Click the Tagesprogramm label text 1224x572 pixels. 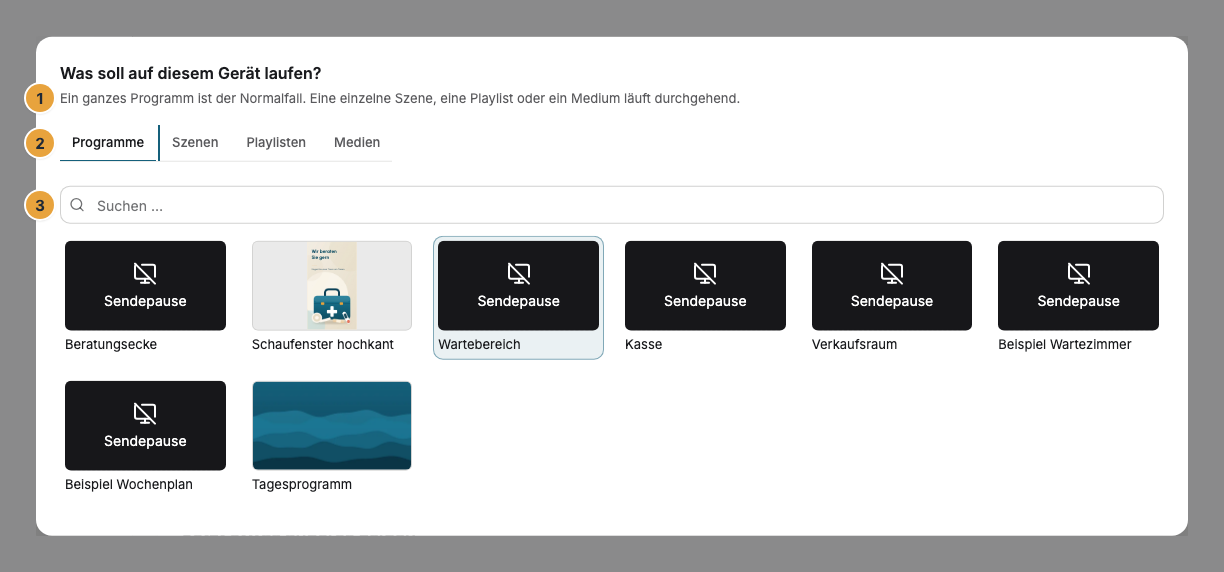(x=302, y=484)
